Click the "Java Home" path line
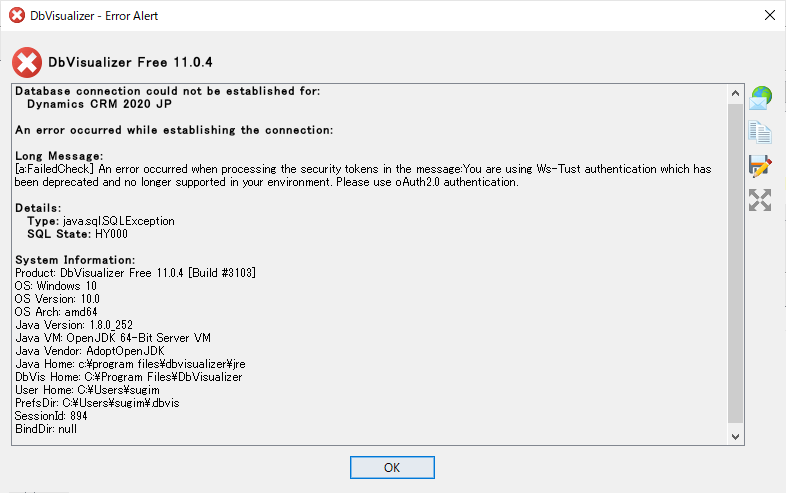The height and width of the screenshot is (493, 786). [x=130, y=364]
